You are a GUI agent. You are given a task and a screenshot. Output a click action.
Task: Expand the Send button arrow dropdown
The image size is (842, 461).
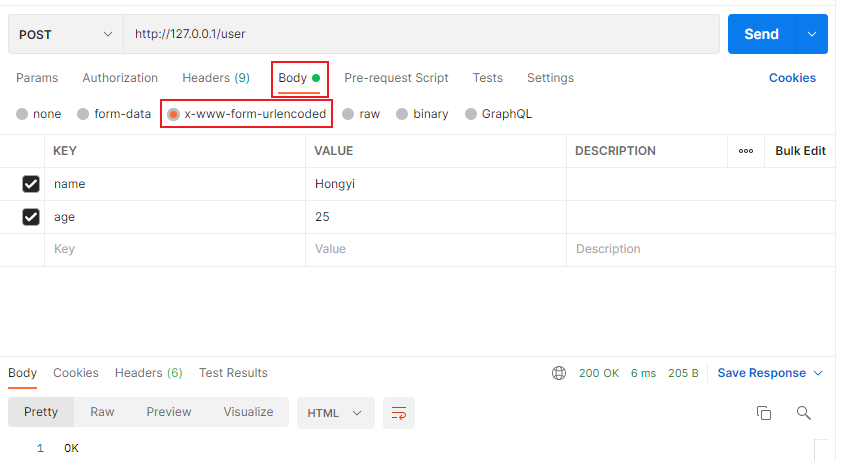pos(811,34)
